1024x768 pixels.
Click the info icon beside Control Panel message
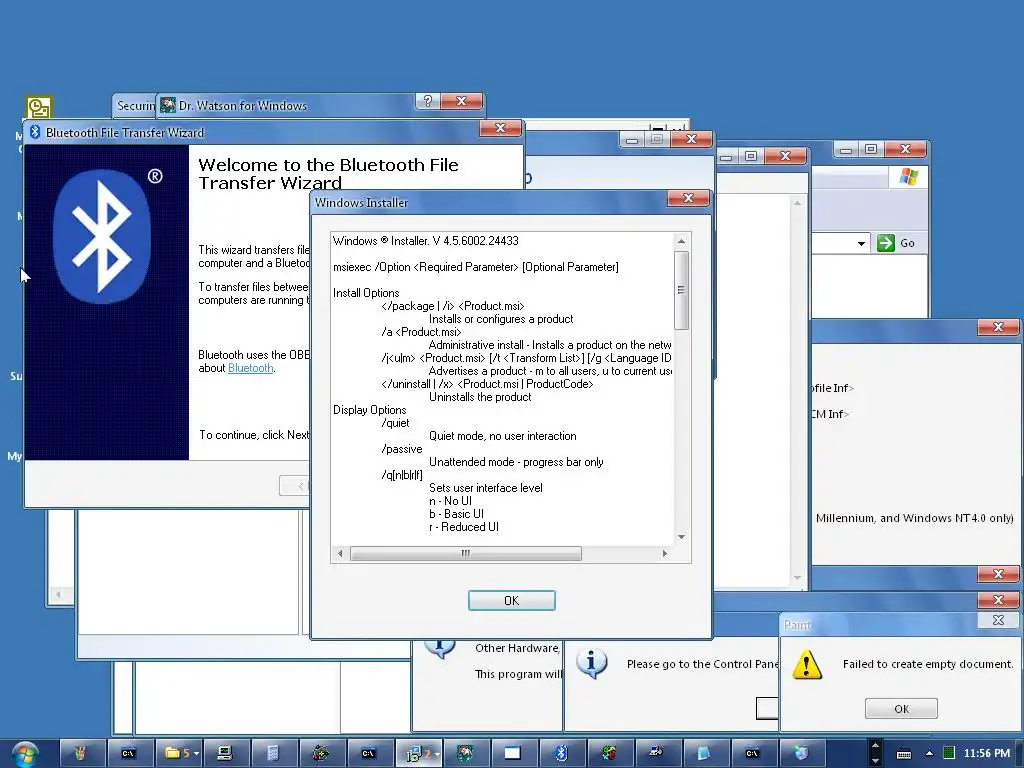click(592, 664)
